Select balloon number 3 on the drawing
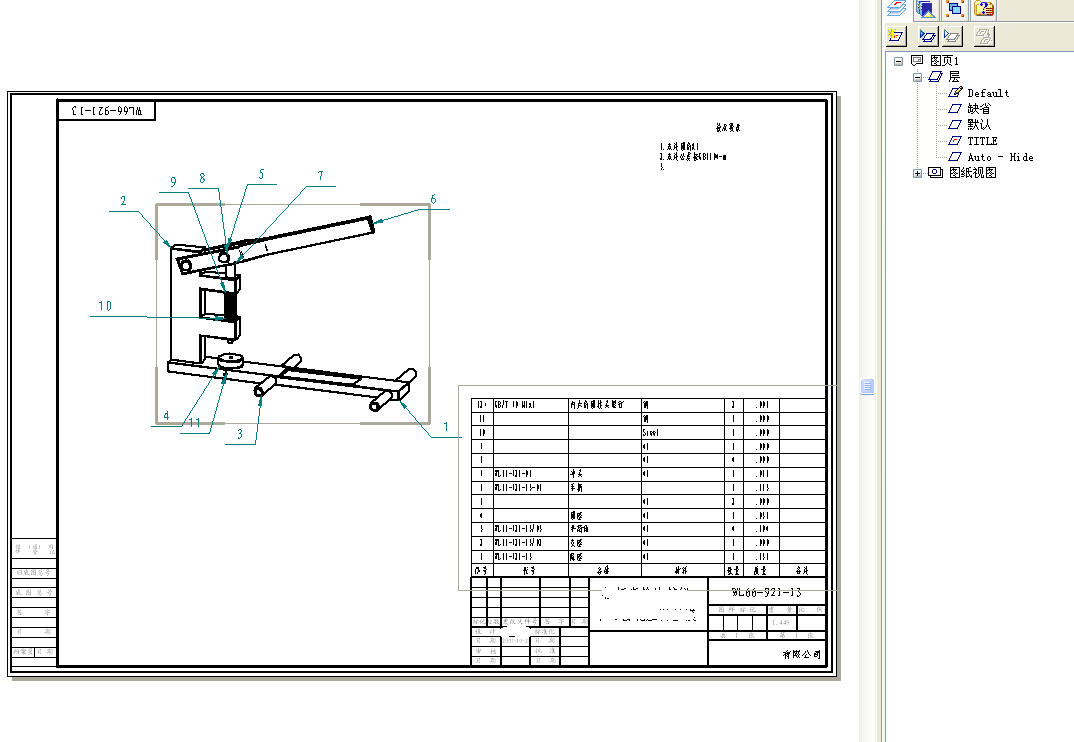 click(240, 434)
